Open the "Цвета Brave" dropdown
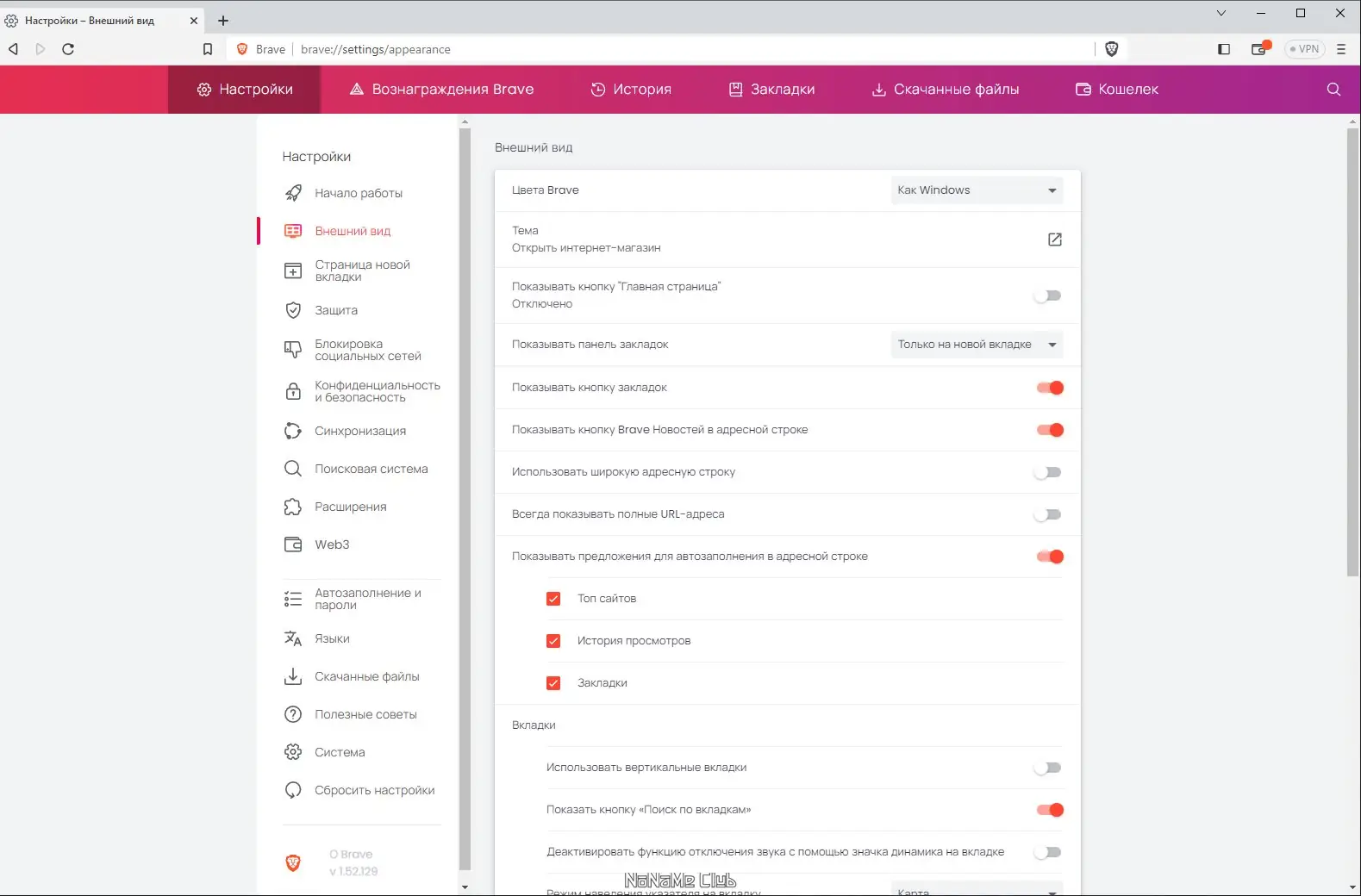Viewport: 1361px width, 896px height. tap(976, 190)
